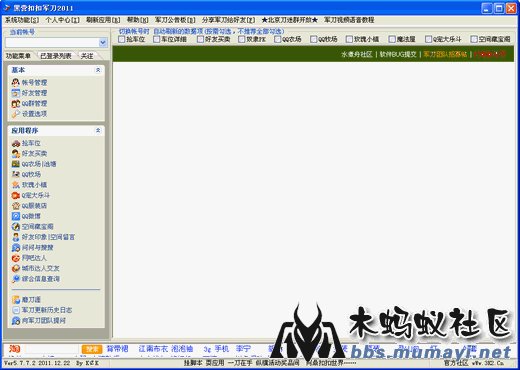Viewport: 520px width, 370px height.
Task: Open 军刀视频语音教程 menu item
Action: (349, 20)
